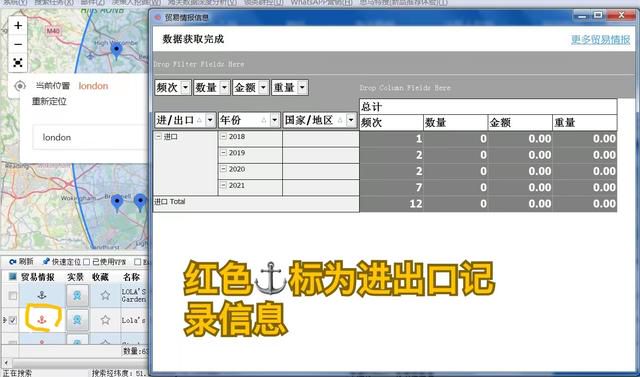Screen dimensions: 640x377
Task: Open the 国家/地区 filter dropdown
Action: (351, 120)
